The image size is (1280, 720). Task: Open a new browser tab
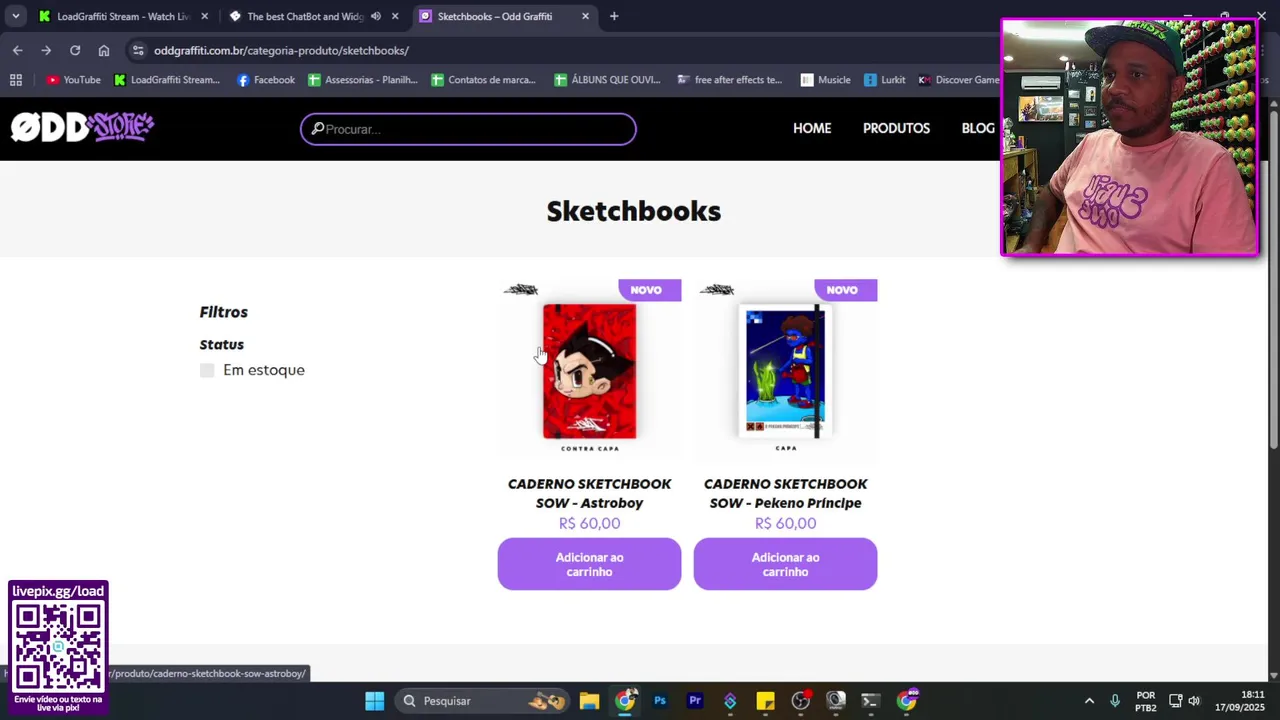[x=614, y=16]
